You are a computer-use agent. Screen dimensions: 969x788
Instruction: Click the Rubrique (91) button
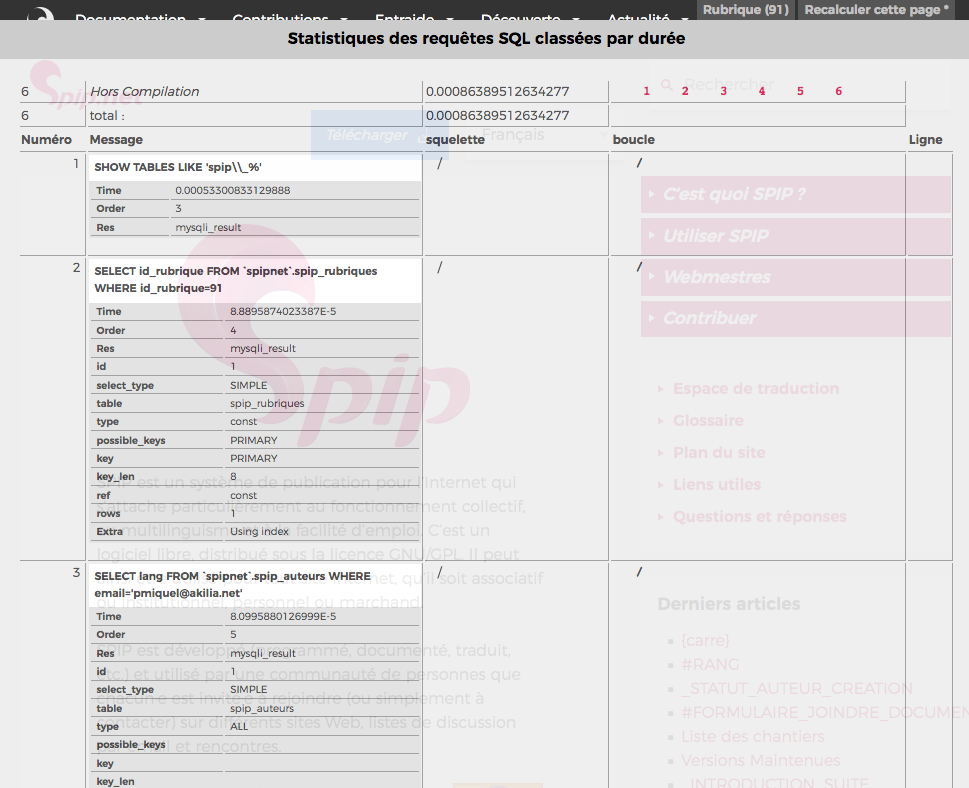click(745, 10)
